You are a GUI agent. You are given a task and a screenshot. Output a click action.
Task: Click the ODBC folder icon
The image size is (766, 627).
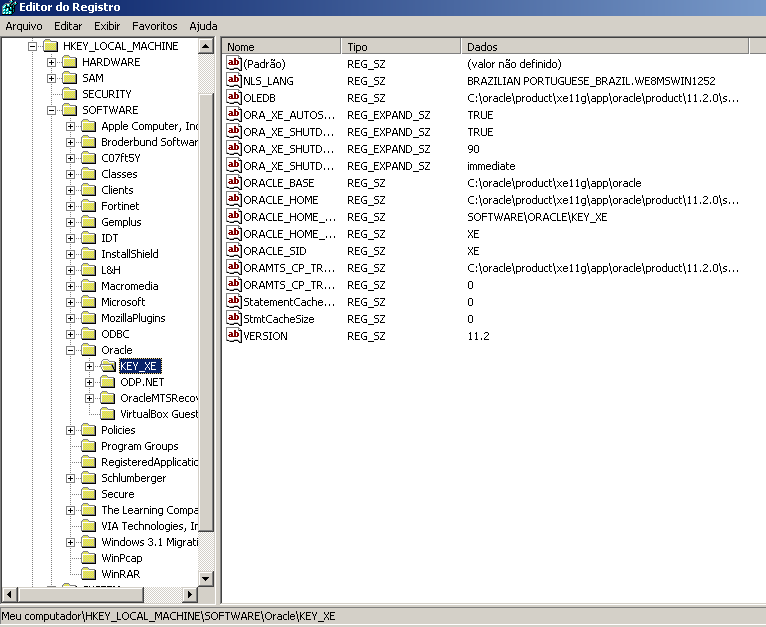point(89,334)
